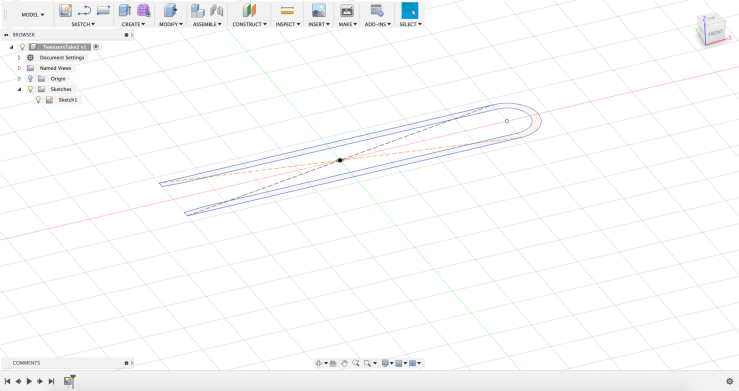Open the SELECT menu
This screenshot has width=739, height=391.
tap(411, 24)
